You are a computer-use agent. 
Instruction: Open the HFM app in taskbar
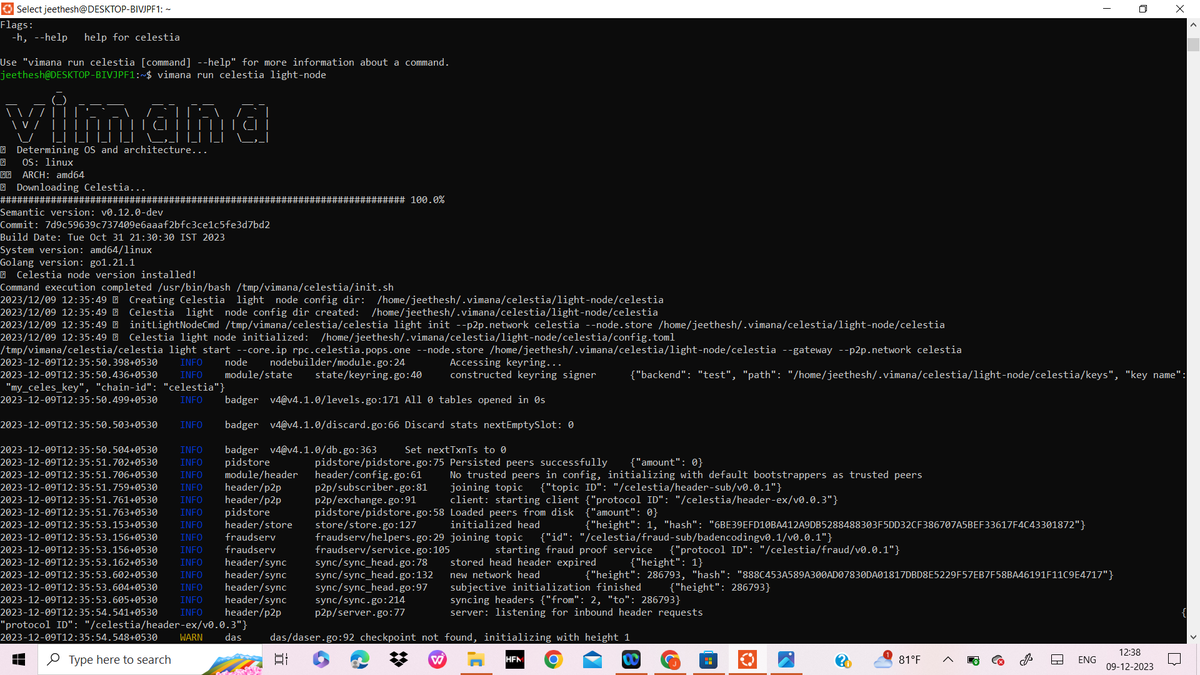pyautogui.click(x=514, y=660)
